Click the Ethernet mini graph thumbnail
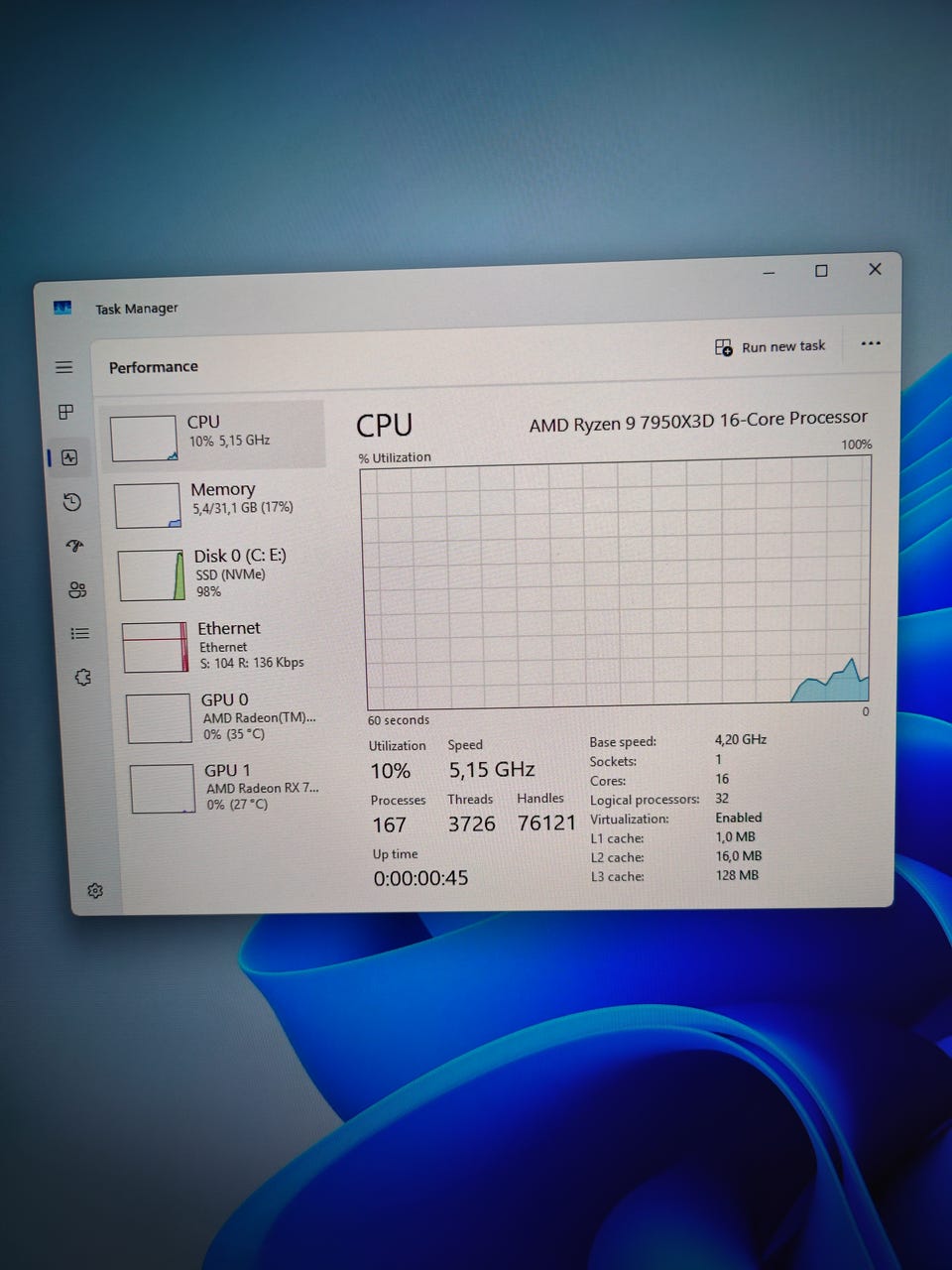The height and width of the screenshot is (1270, 952). (x=156, y=647)
